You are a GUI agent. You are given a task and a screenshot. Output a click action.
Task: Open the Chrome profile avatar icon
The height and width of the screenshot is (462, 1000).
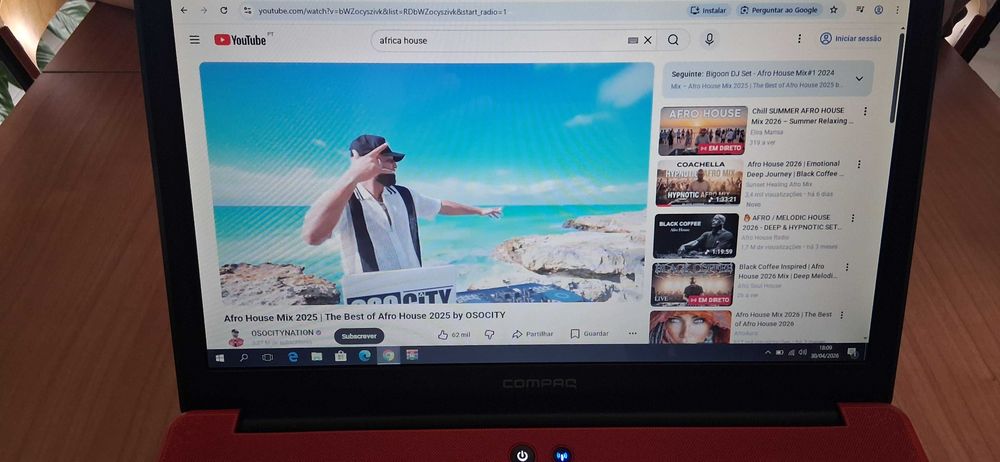[x=879, y=10]
